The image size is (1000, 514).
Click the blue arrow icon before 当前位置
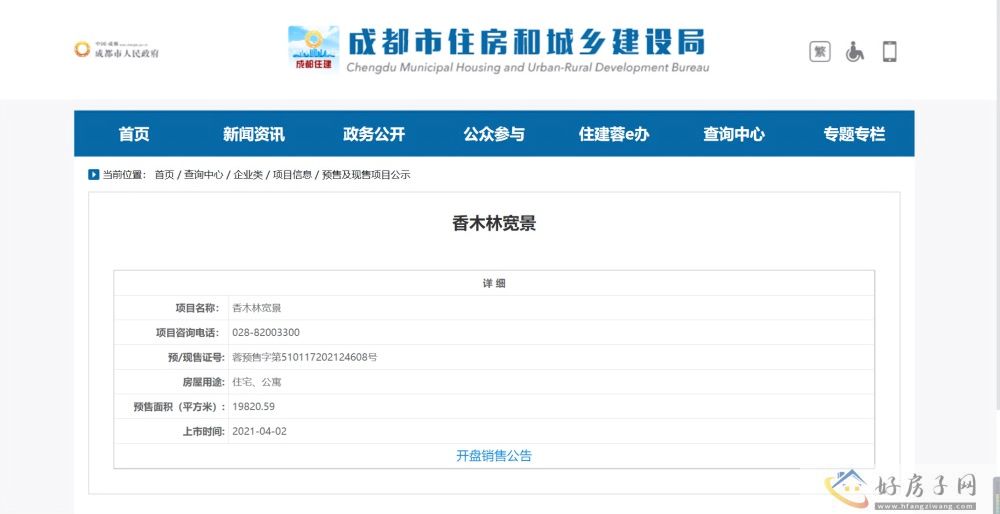tap(94, 175)
